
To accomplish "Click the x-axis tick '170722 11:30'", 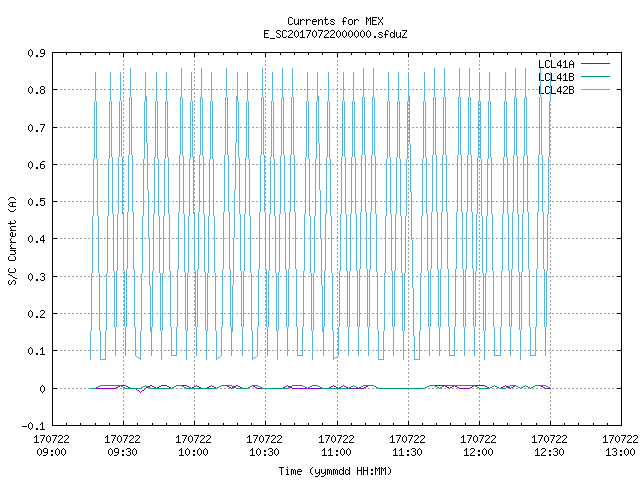I will click(x=407, y=446).
